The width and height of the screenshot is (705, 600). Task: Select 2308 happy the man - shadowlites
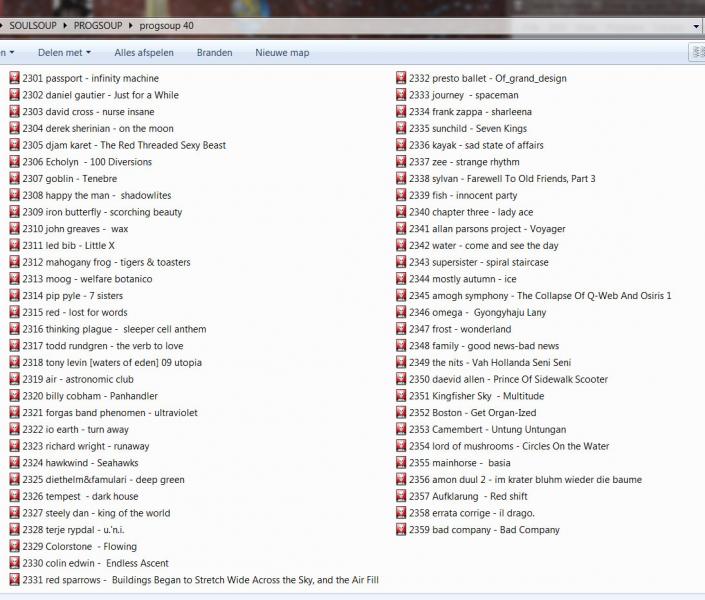tap(90, 195)
